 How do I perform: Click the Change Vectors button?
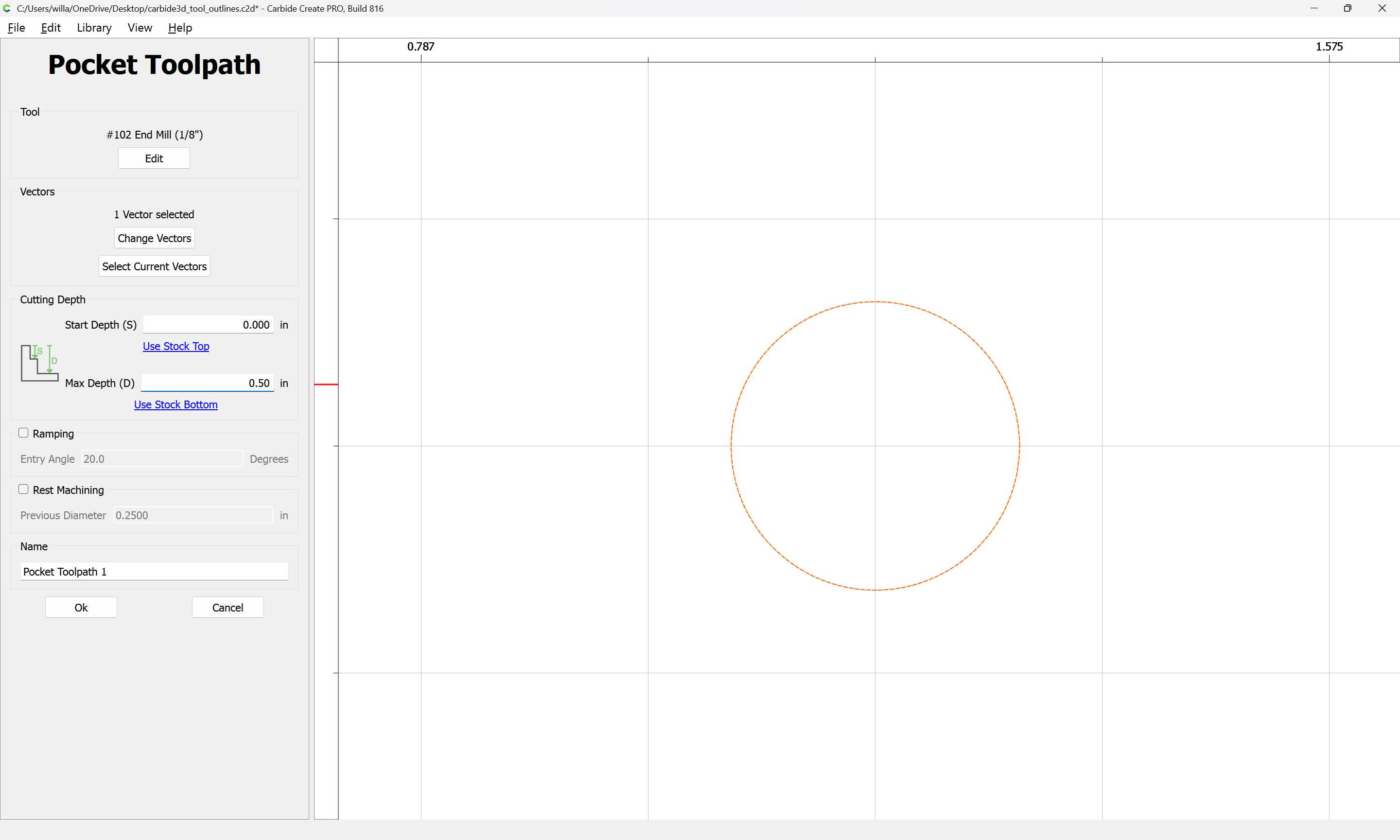[155, 238]
